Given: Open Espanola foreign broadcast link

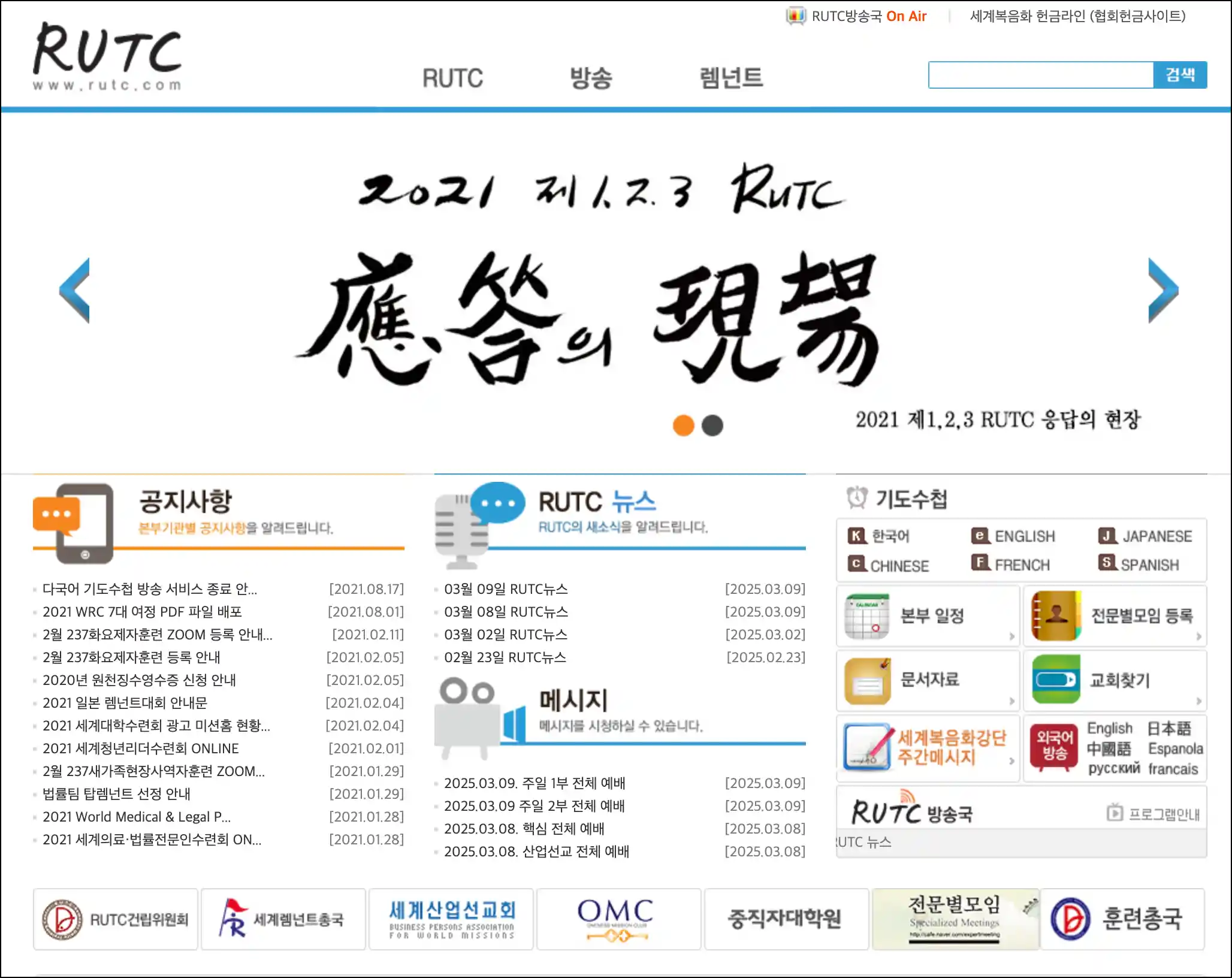Looking at the screenshot, I should (1175, 748).
